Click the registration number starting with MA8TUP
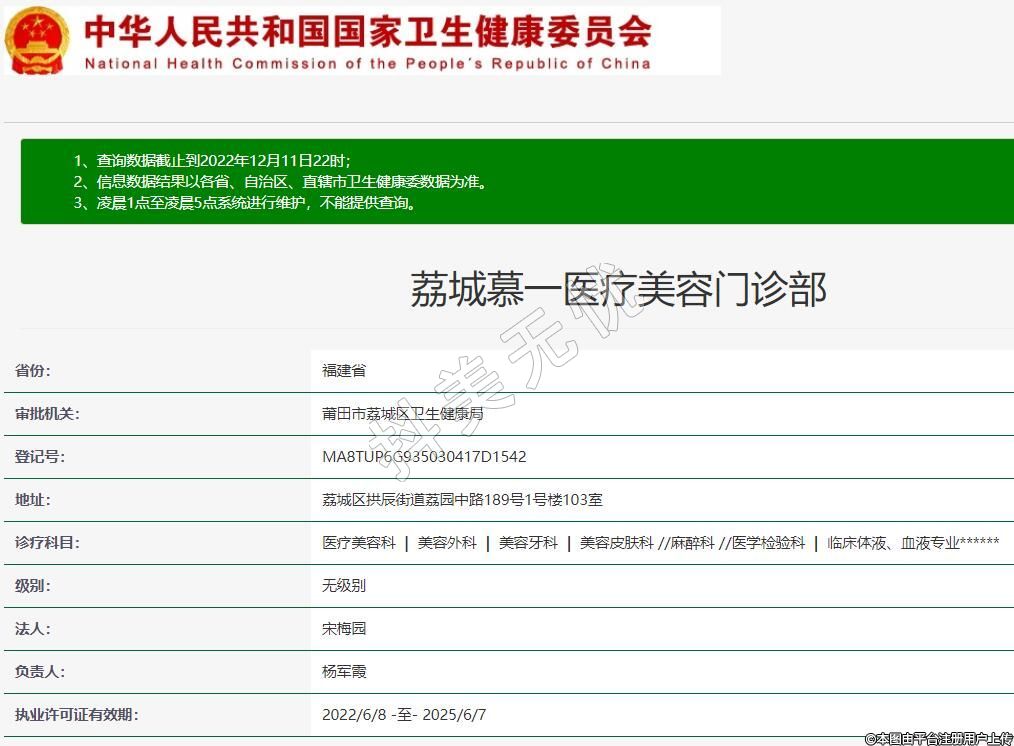The height and width of the screenshot is (746, 1014). point(424,457)
